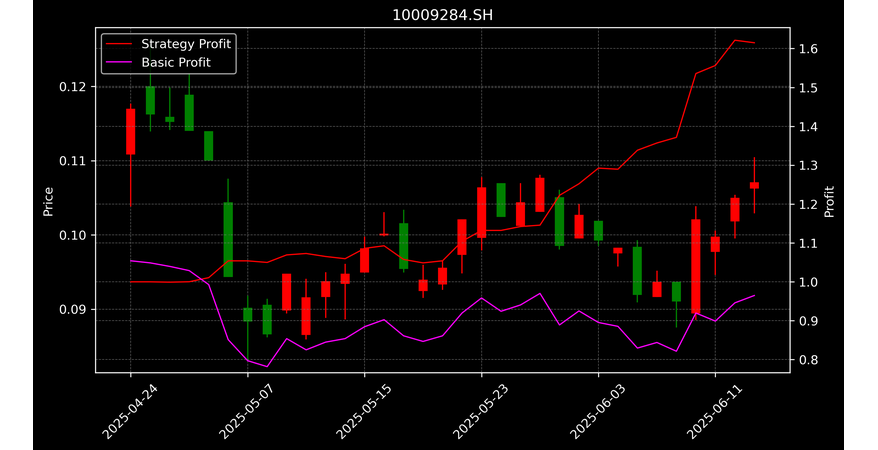Click the Price axis label
The height and width of the screenshot is (450, 878).
click(48, 201)
